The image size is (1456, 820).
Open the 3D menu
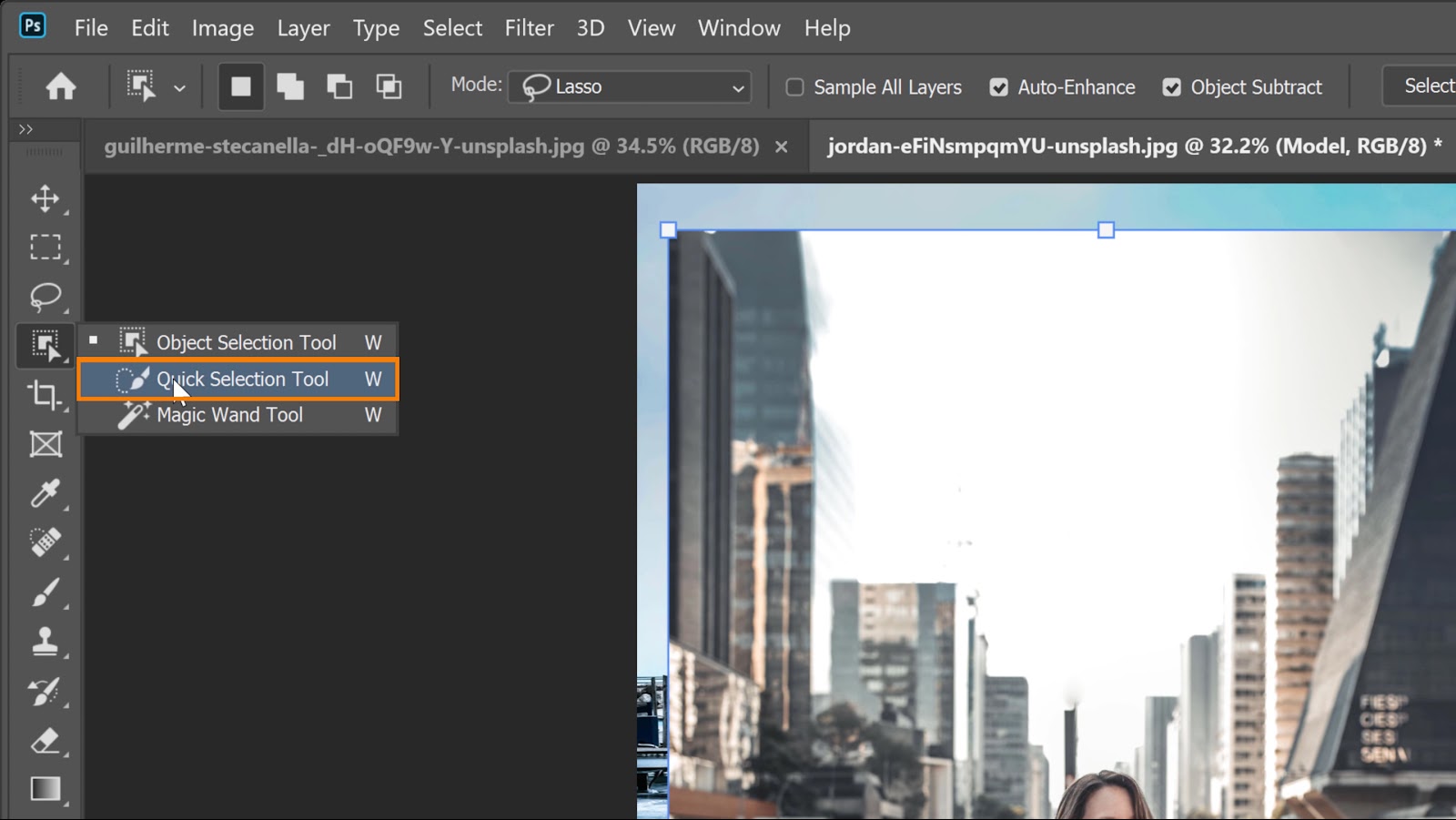point(591,28)
